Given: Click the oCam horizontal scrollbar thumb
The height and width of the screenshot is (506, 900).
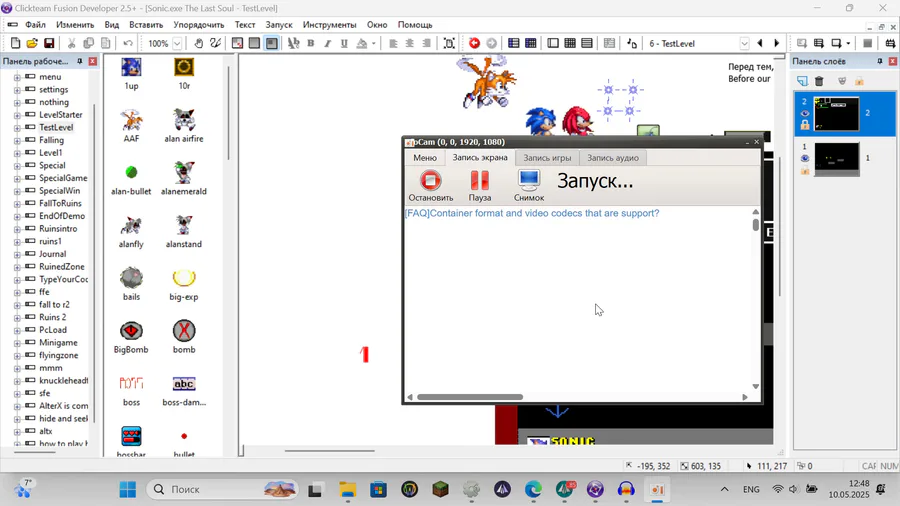Looking at the screenshot, I should (x=470, y=397).
